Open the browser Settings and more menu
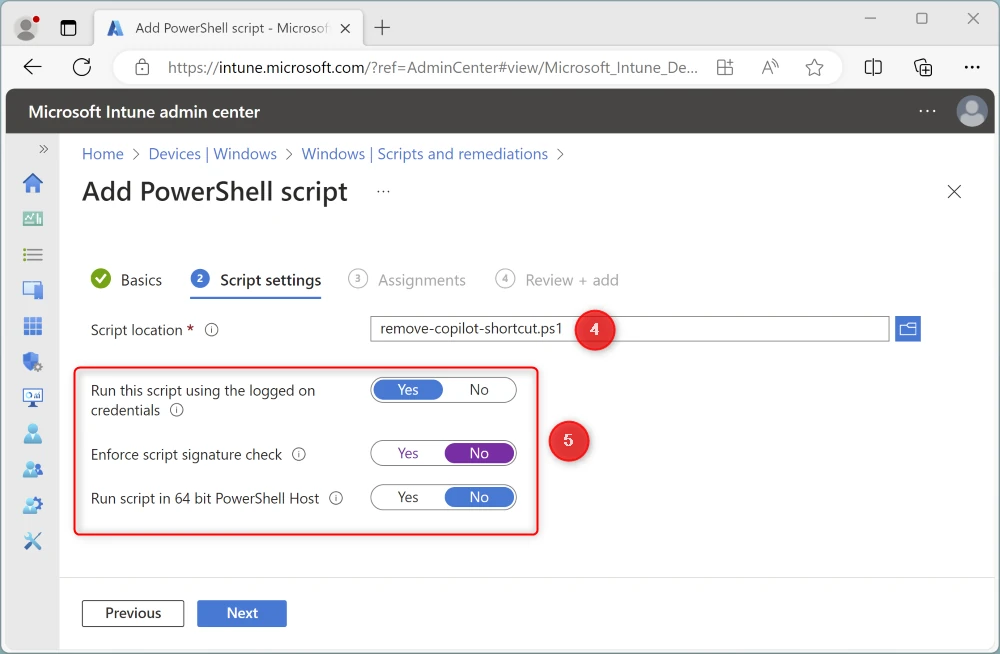 tap(972, 67)
